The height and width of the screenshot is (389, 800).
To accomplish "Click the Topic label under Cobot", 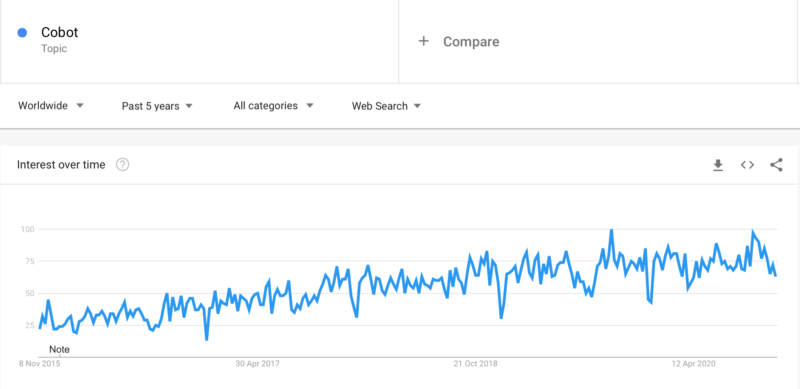I will (54, 49).
